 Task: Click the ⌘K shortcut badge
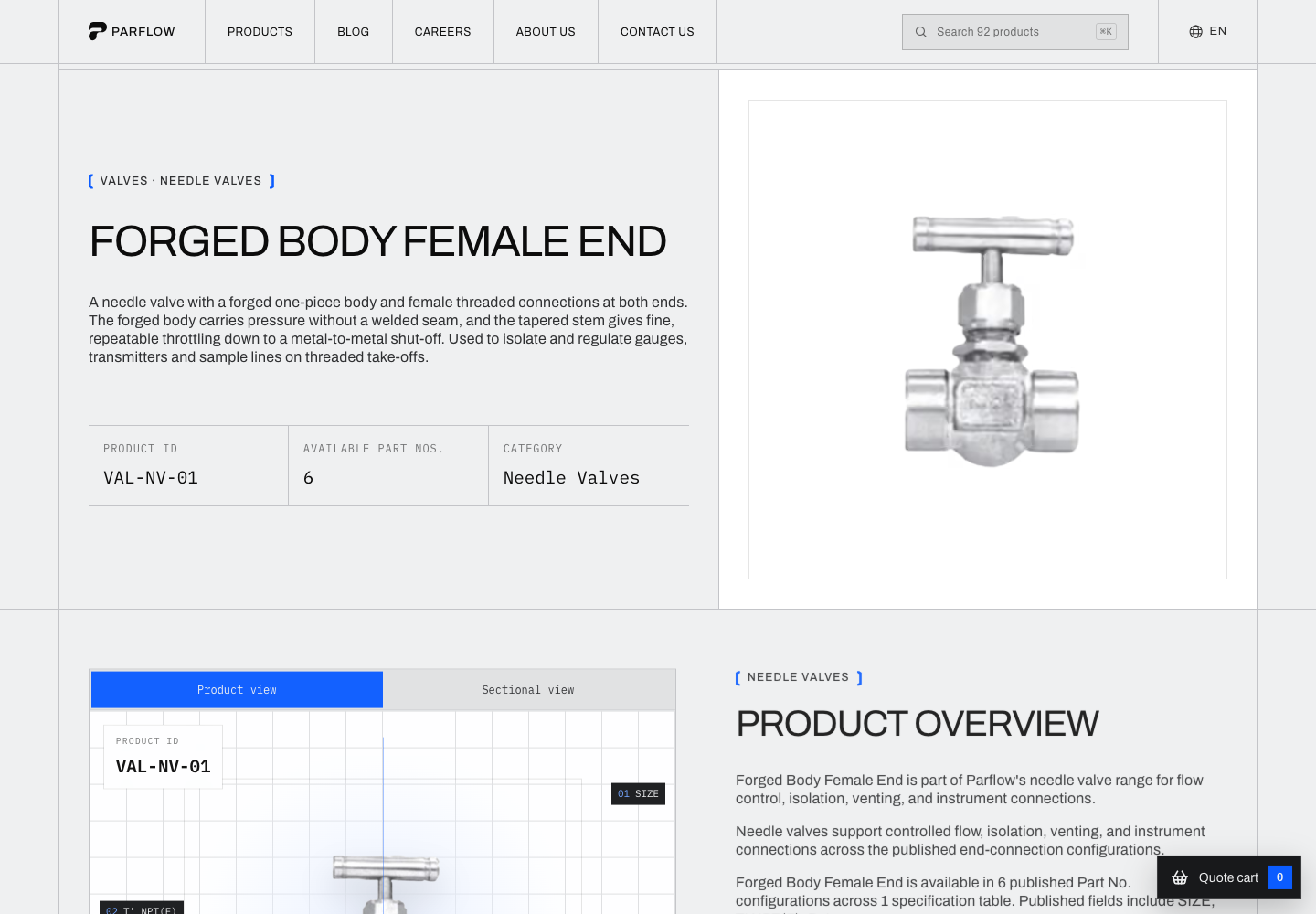coord(1106,32)
